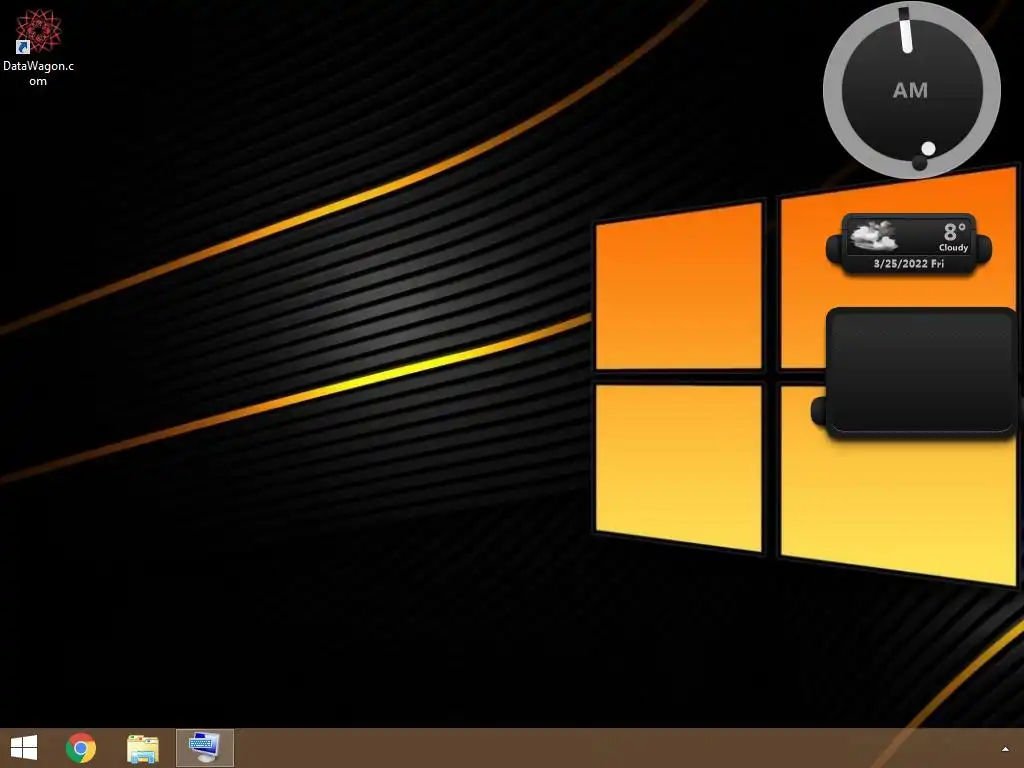Open the weather gadget showing 8° Cloudy

909,244
